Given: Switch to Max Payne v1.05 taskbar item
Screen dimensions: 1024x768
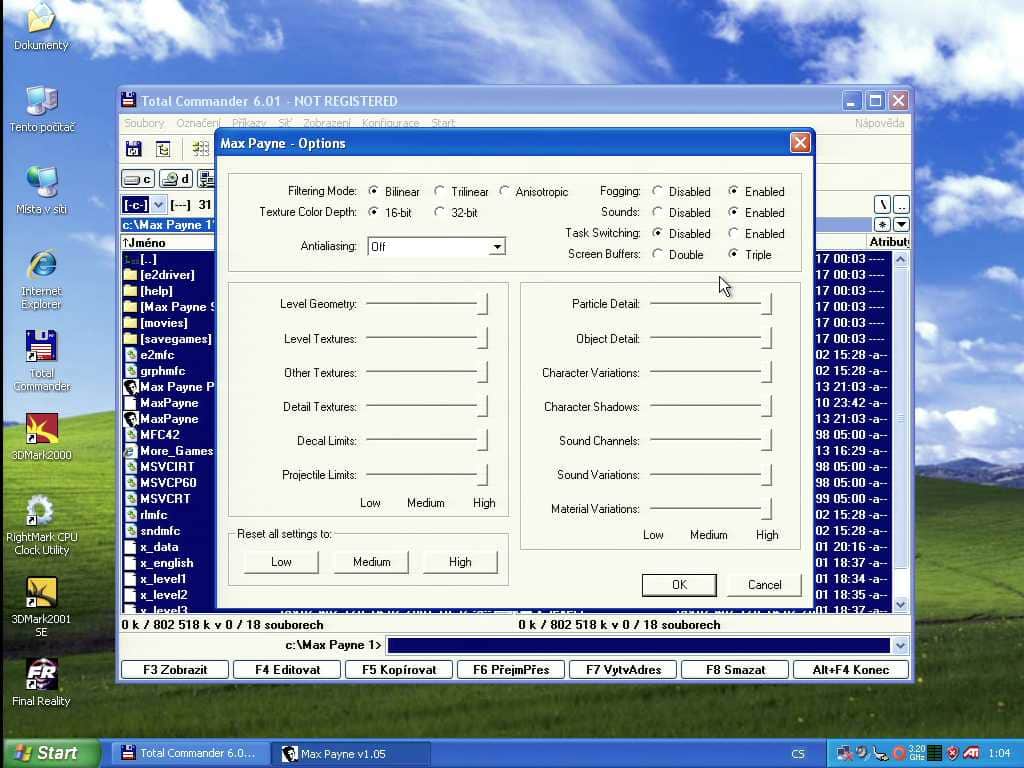Looking at the screenshot, I should click(350, 754).
